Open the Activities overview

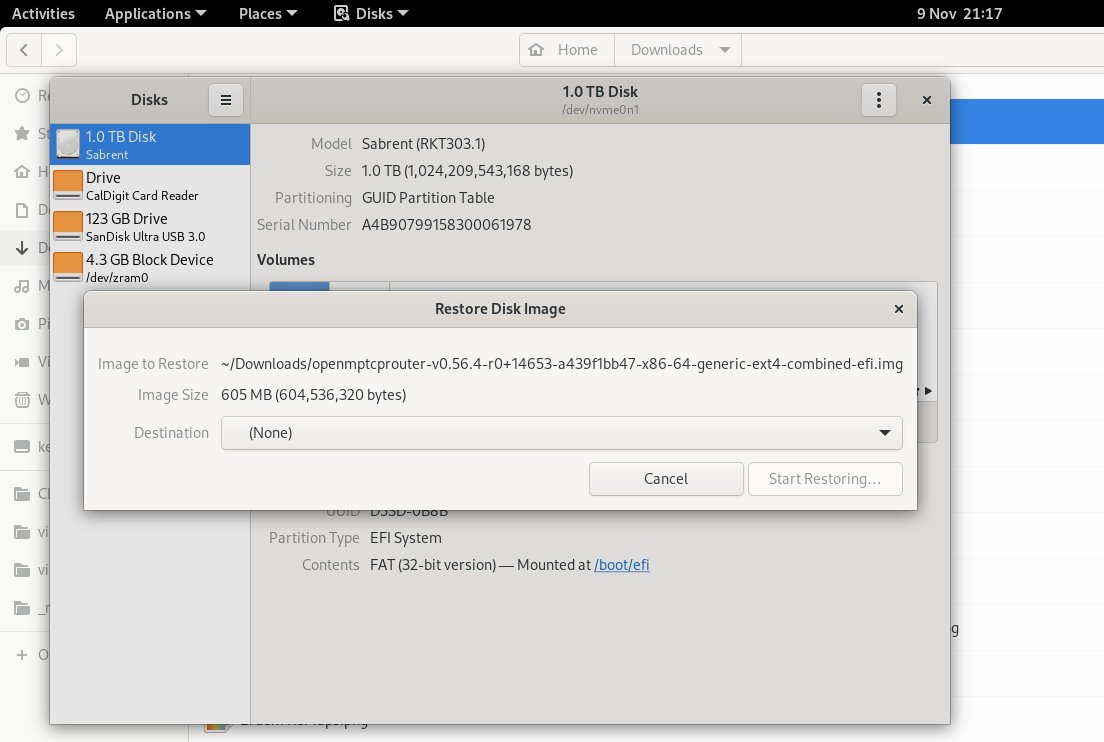43,13
